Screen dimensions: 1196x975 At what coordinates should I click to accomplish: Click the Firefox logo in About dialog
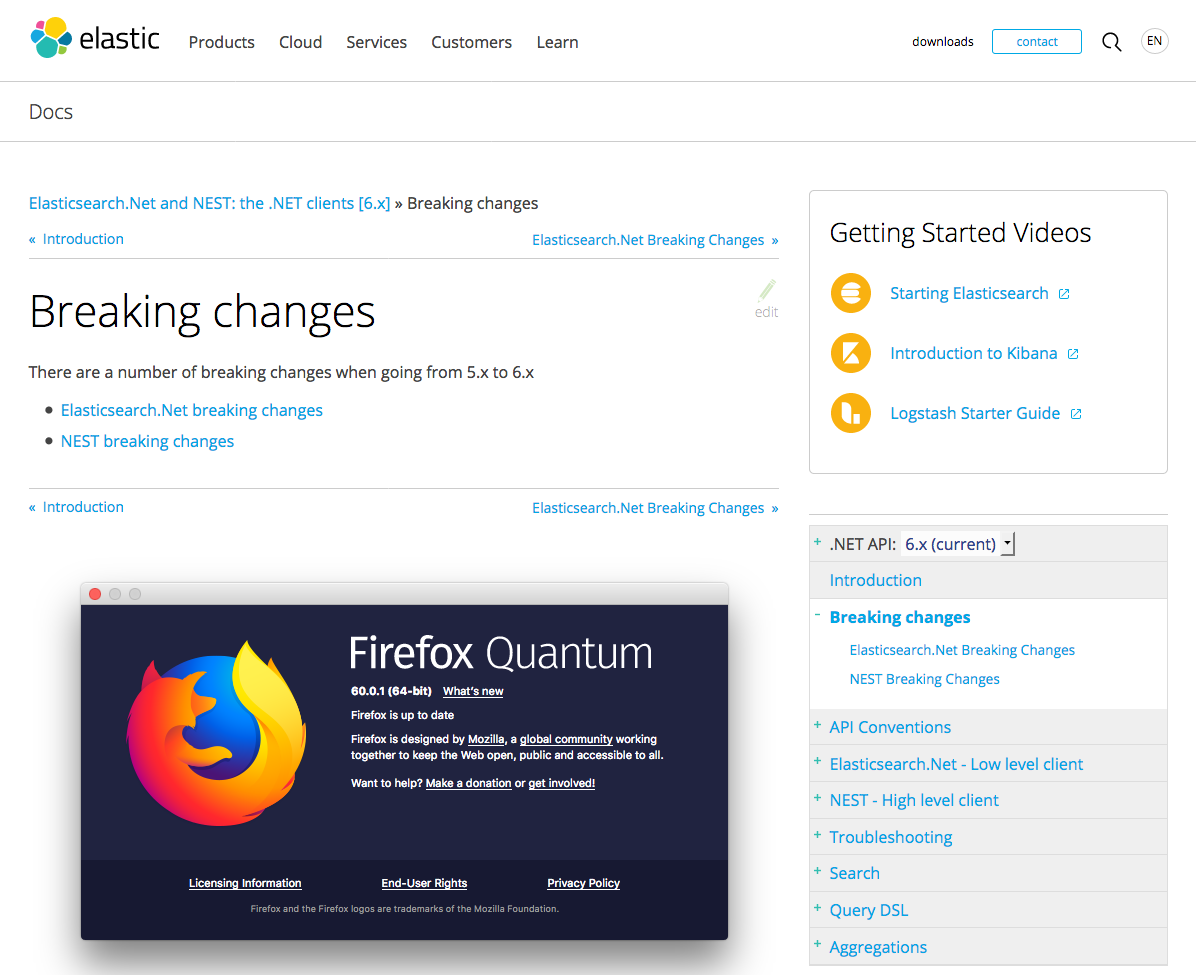pos(217,734)
